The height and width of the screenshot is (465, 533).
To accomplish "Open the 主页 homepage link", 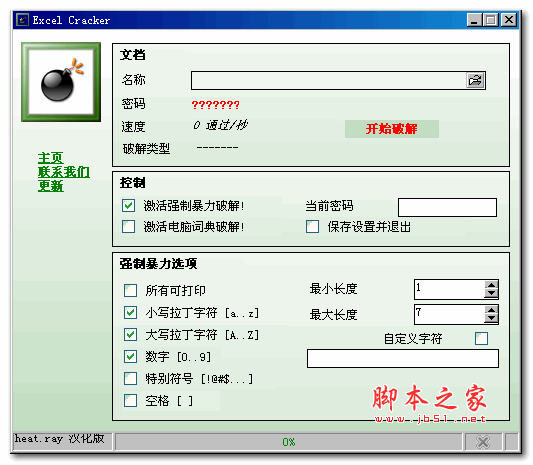I will tap(51, 158).
